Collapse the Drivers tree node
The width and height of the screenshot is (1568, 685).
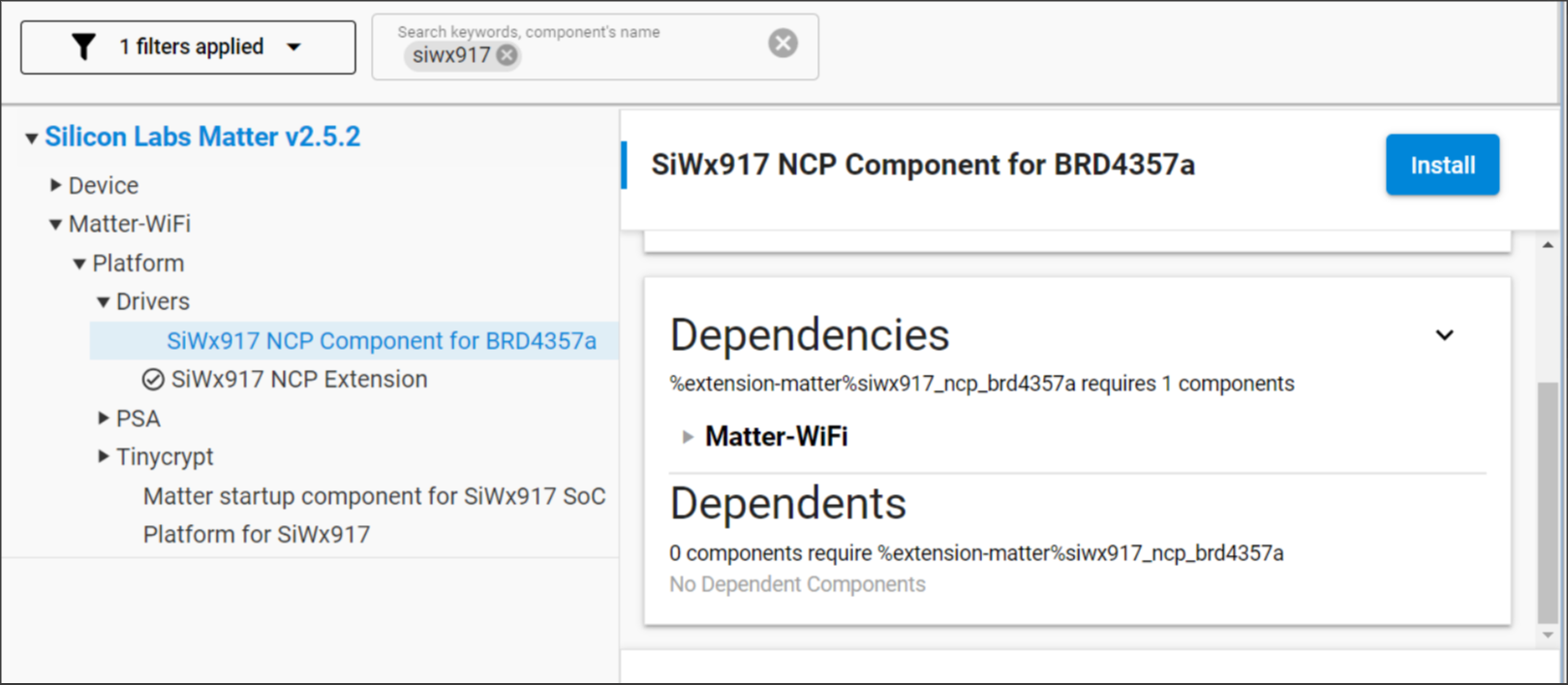(104, 302)
